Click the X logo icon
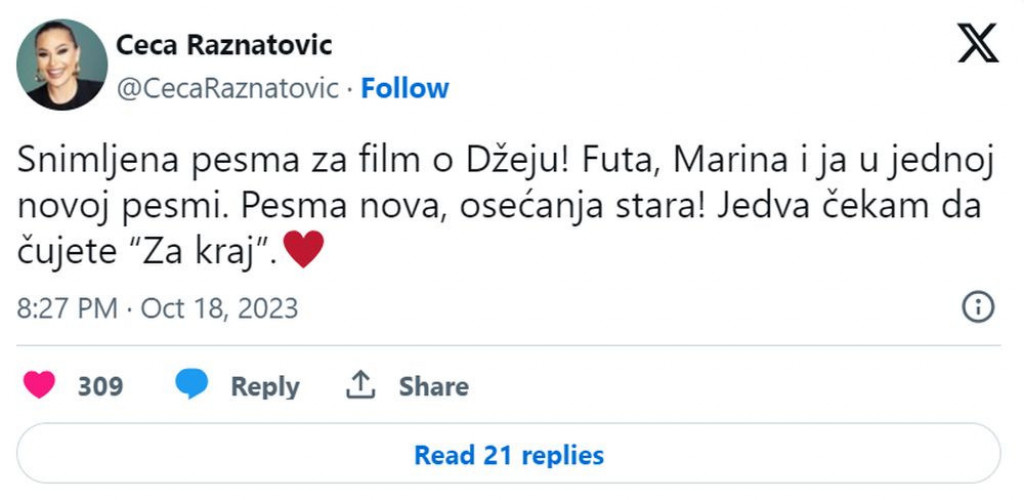Image resolution: width=1024 pixels, height=500 pixels. click(976, 44)
